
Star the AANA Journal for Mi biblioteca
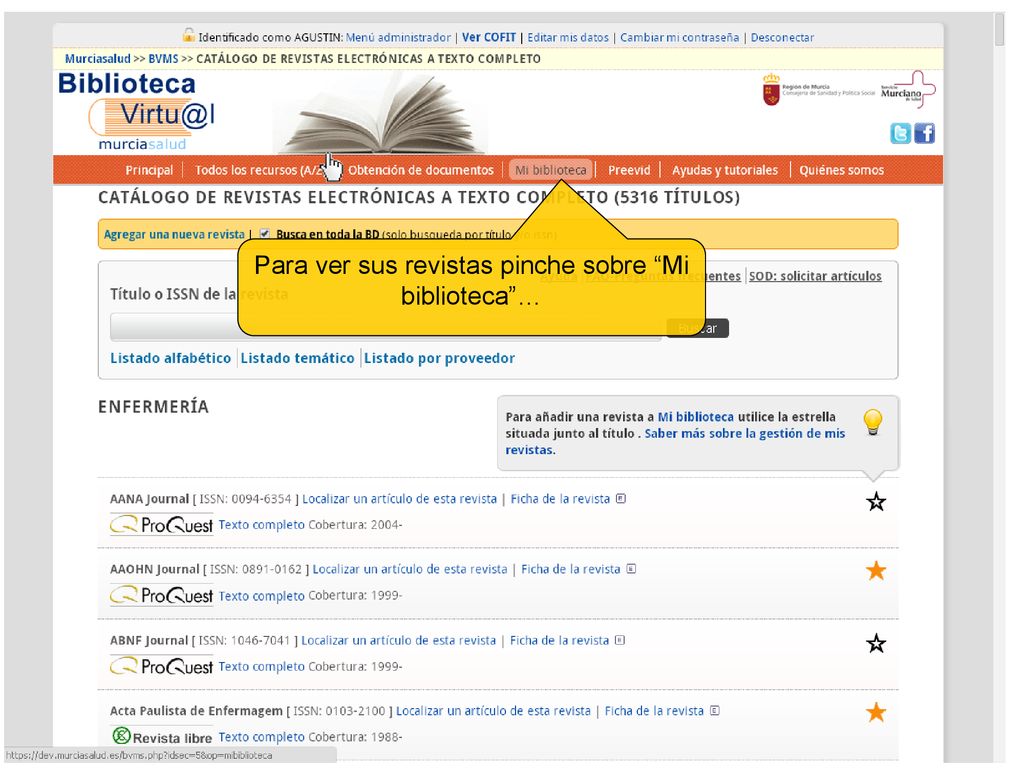pyautogui.click(x=876, y=502)
